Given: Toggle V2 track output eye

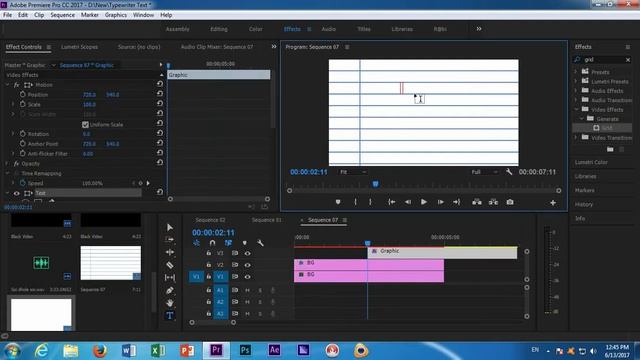Looking at the screenshot, I should tap(247, 265).
